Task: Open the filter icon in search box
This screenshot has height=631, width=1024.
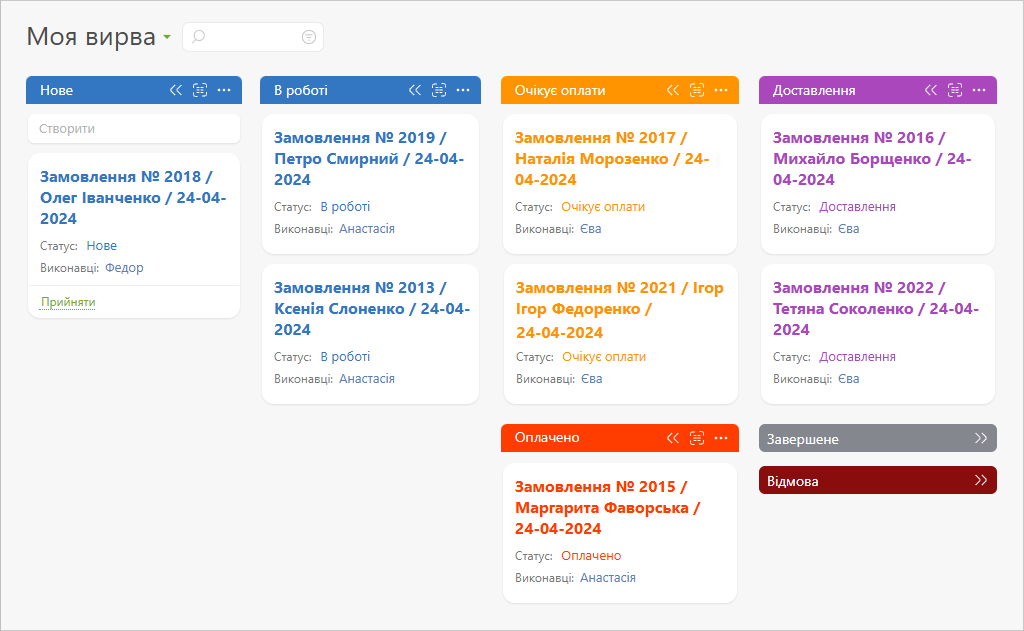Action: pos(309,37)
